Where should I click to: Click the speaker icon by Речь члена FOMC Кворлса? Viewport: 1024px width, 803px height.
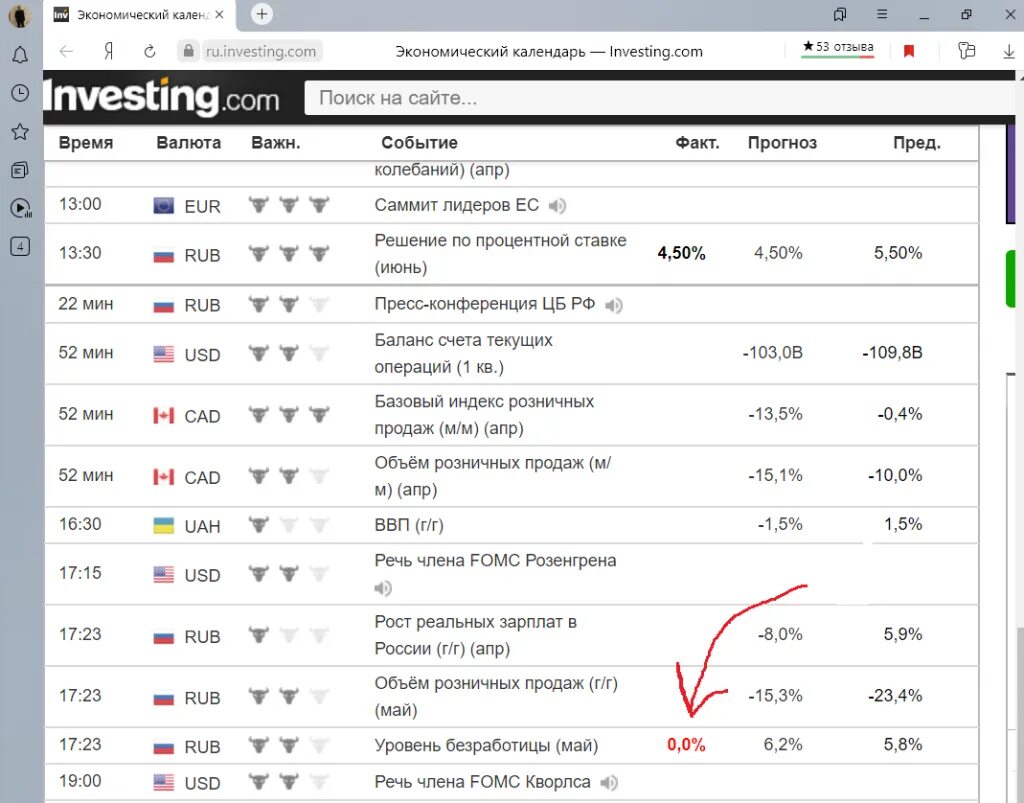coord(609,783)
